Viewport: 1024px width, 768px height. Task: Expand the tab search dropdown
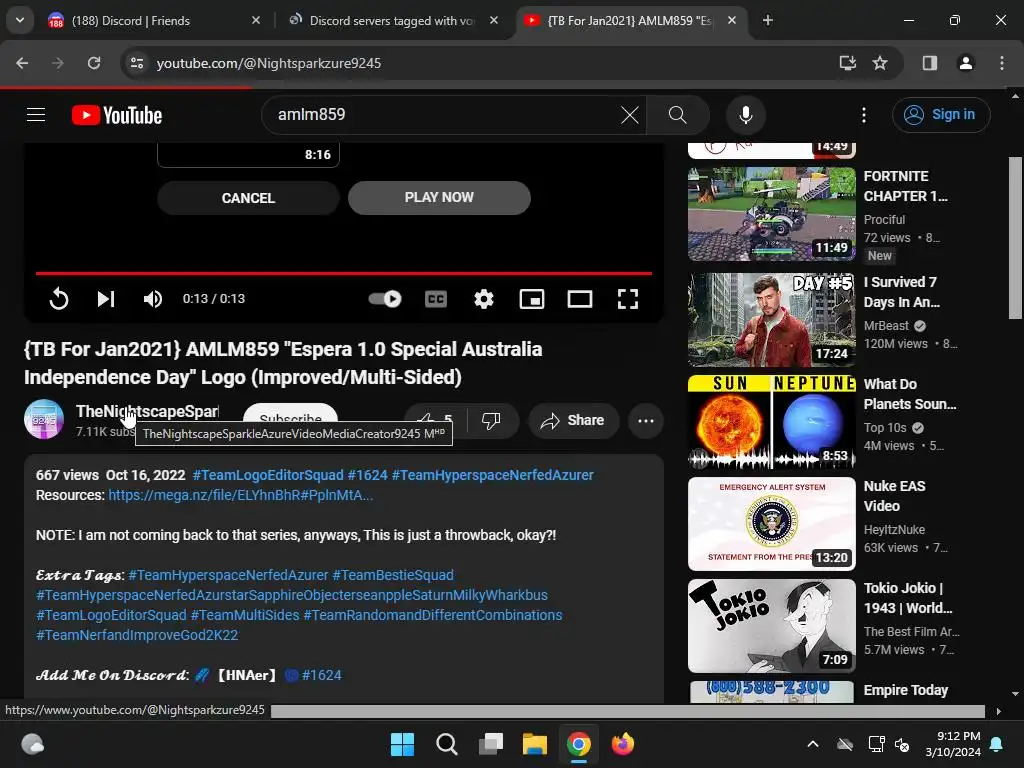[x=20, y=20]
